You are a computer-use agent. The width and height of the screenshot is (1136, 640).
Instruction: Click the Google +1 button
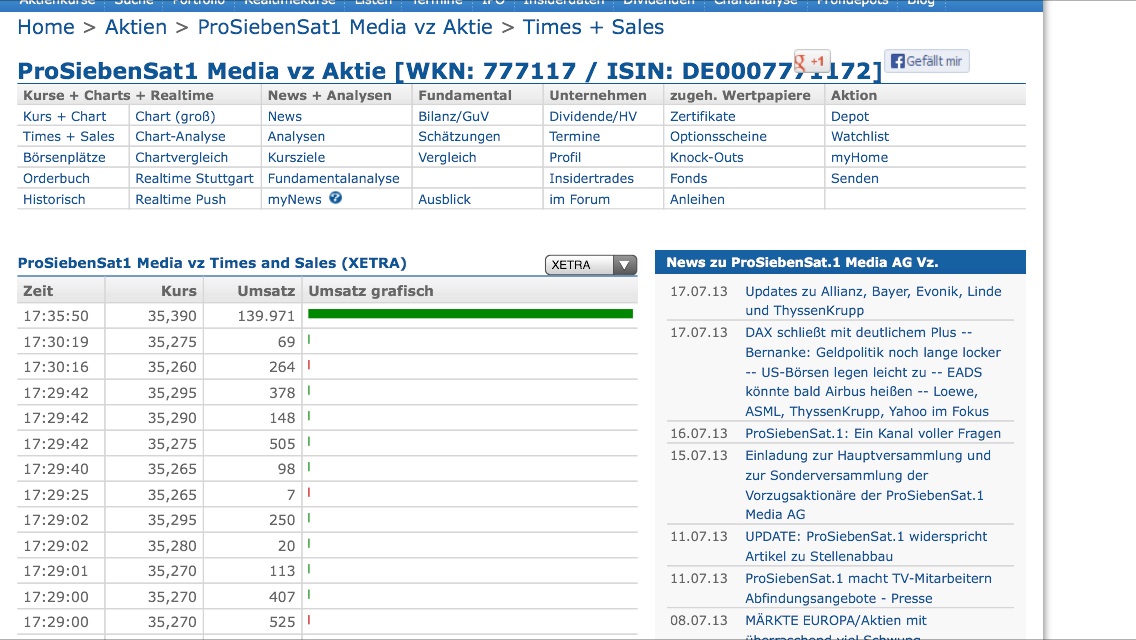[811, 62]
